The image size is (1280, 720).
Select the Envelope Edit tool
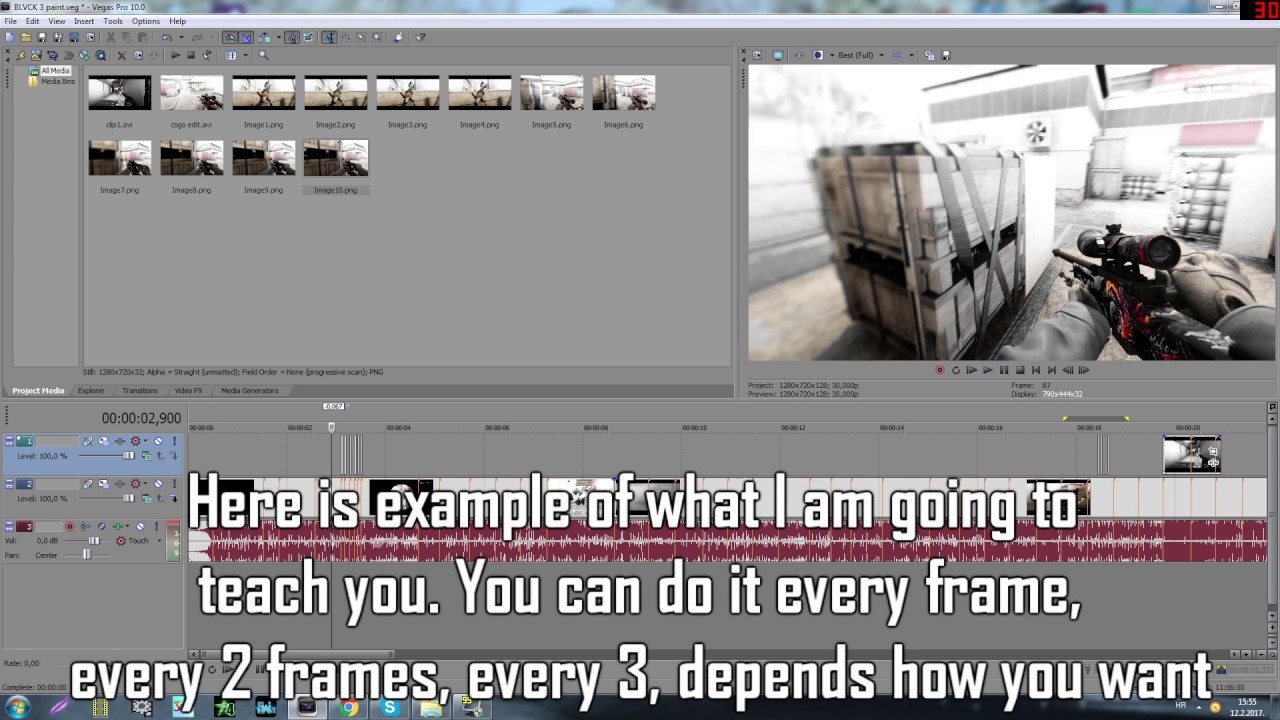(x=345, y=37)
